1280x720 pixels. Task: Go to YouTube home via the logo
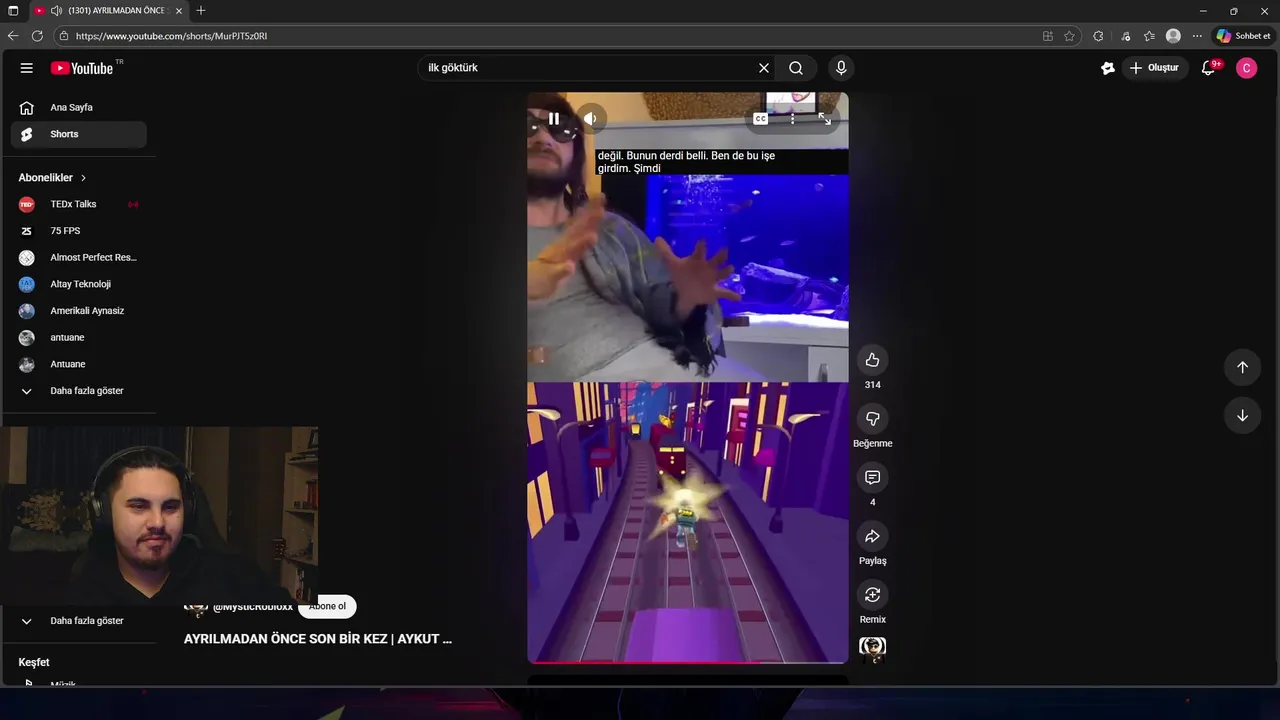pos(82,68)
